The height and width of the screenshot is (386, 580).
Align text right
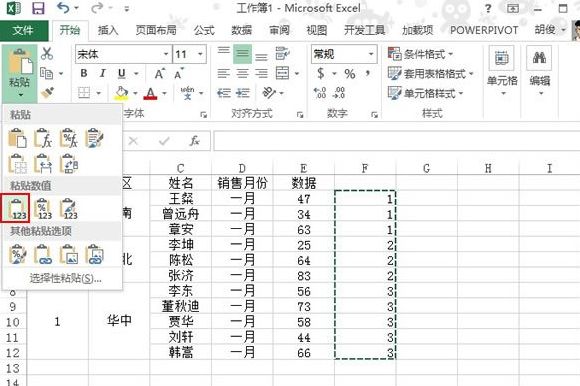click(261, 73)
